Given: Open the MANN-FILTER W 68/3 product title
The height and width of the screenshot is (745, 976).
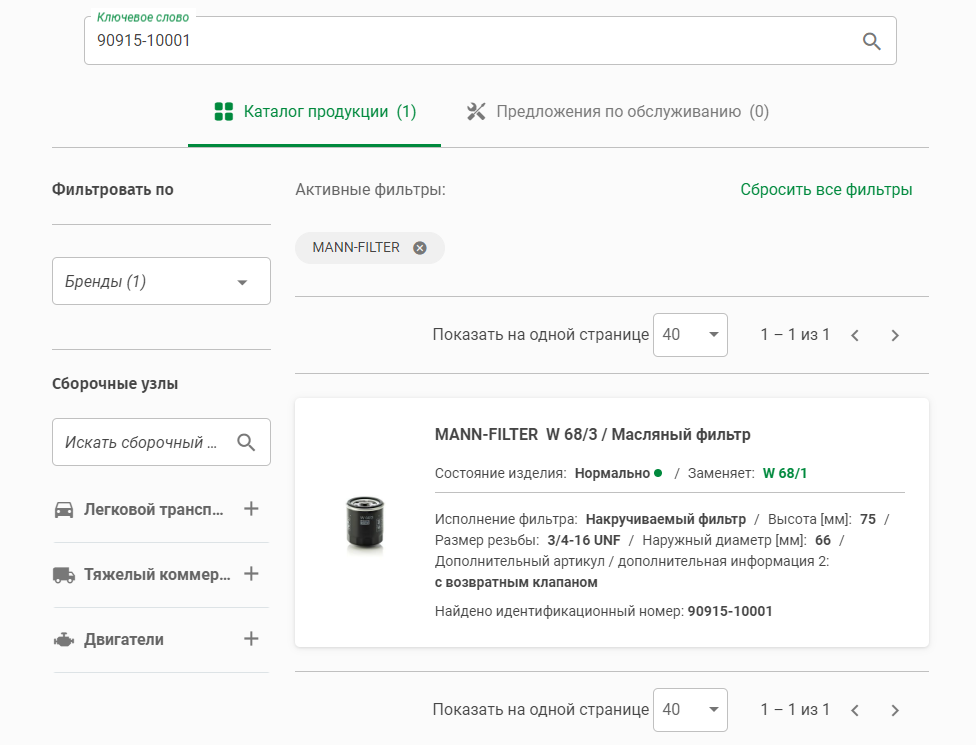Looking at the screenshot, I should click(x=593, y=434).
